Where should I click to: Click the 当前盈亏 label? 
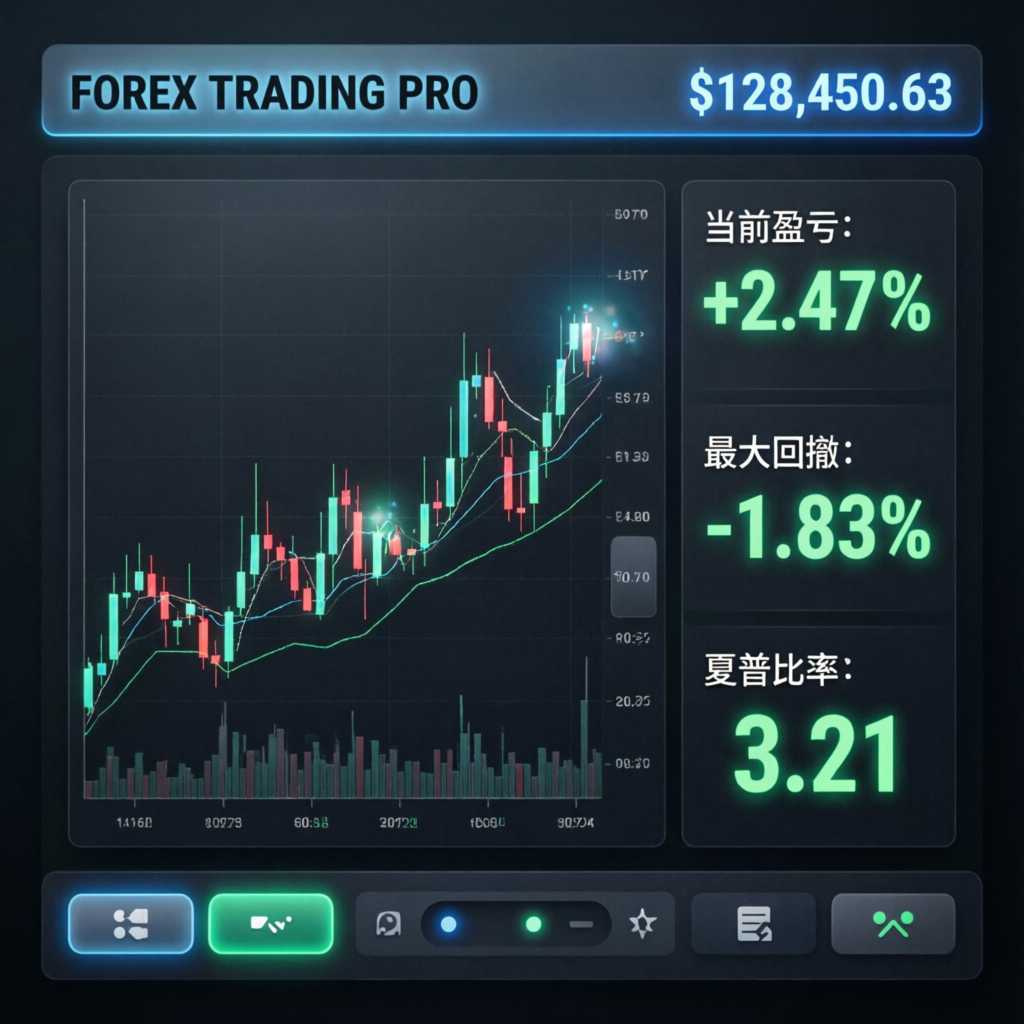click(x=778, y=227)
